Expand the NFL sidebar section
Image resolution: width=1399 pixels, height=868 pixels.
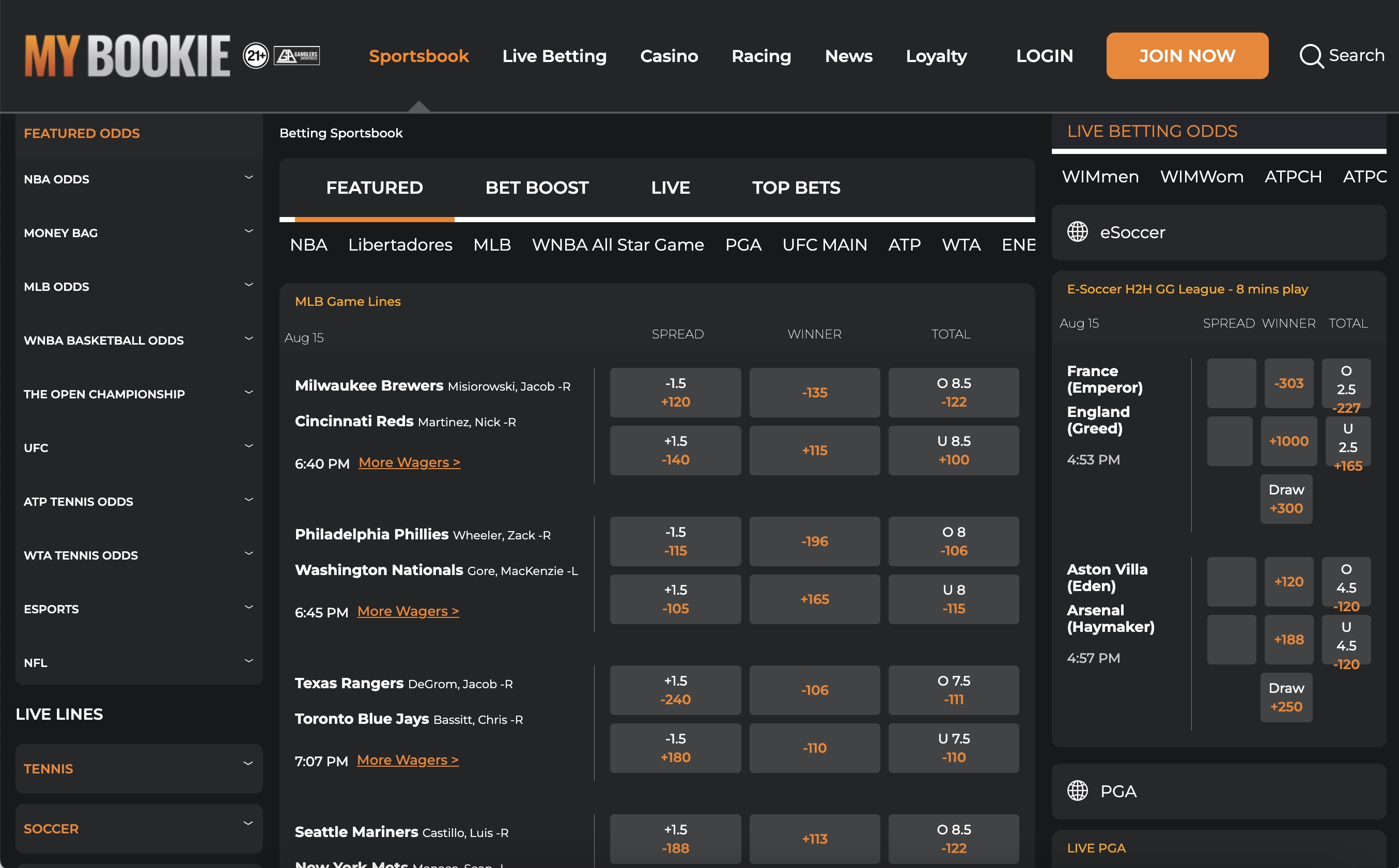pyautogui.click(x=139, y=662)
